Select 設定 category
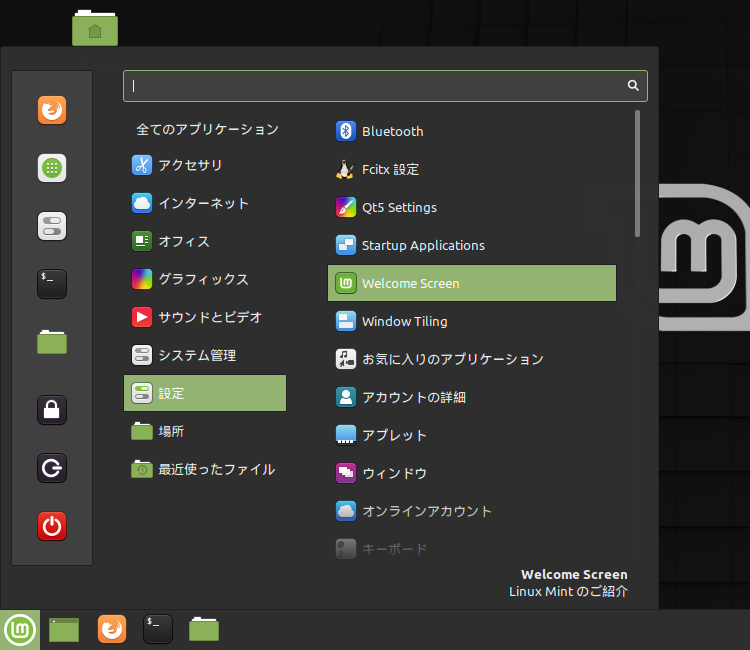Image resolution: width=750 pixels, height=650 pixels. click(x=205, y=393)
